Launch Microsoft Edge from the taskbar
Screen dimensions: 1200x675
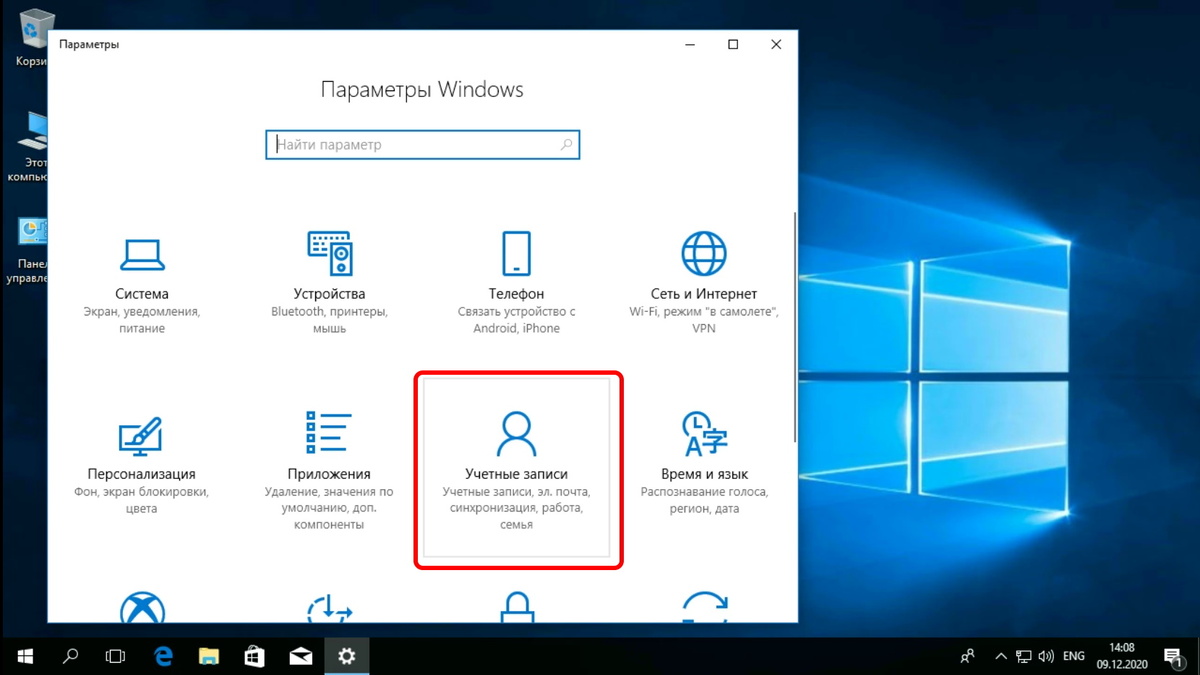163,656
